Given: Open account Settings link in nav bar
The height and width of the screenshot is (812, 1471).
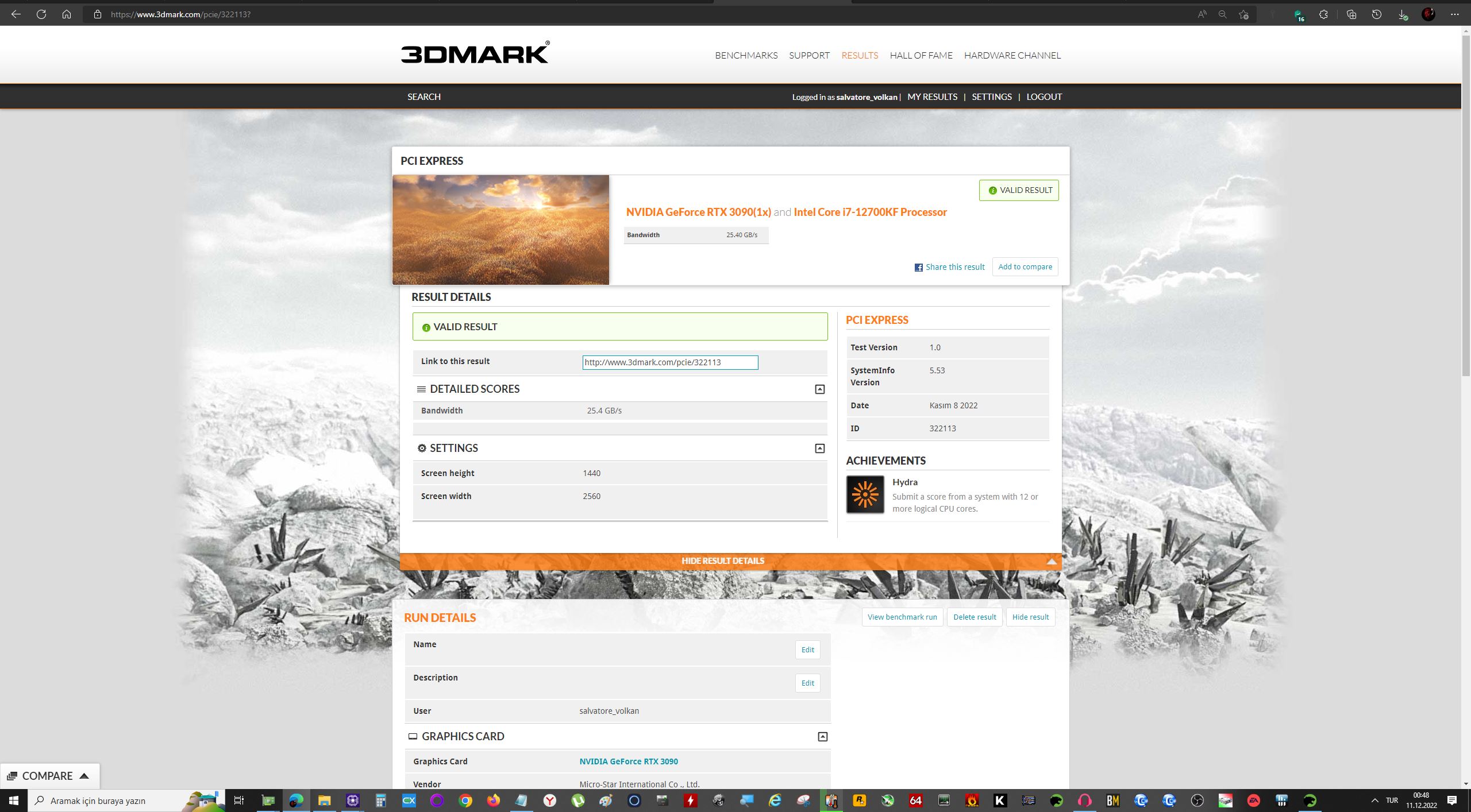Looking at the screenshot, I should (992, 97).
